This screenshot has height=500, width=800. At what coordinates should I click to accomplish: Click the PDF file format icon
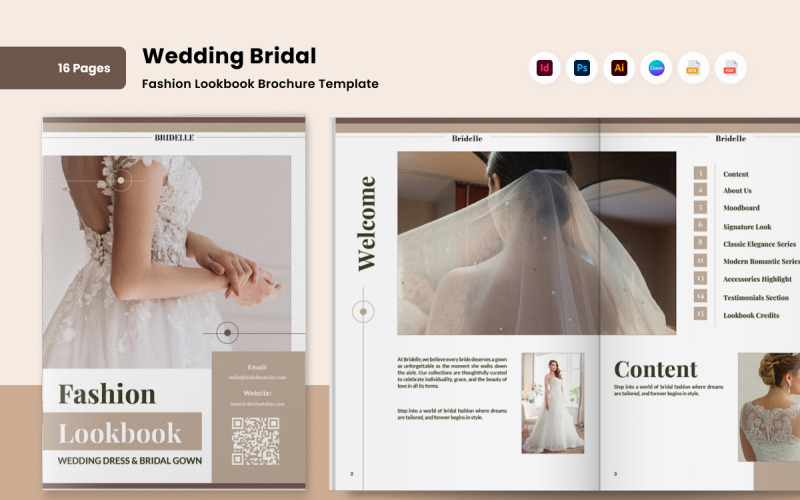point(731,68)
